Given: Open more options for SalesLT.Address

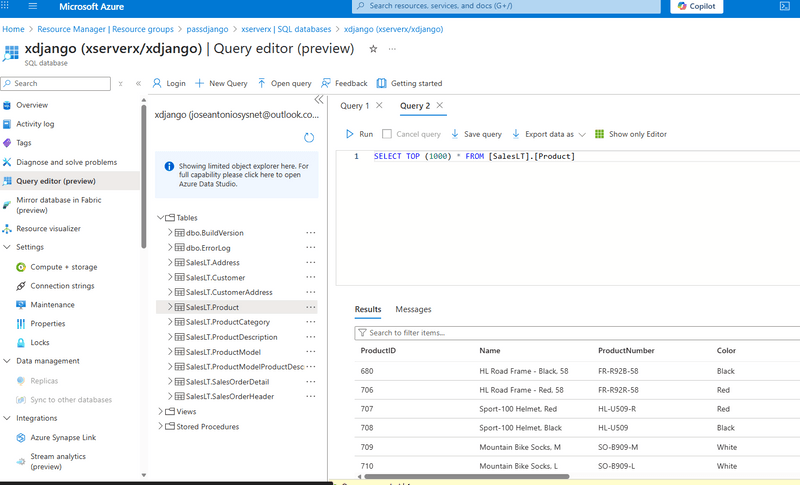Looking at the screenshot, I should tap(311, 262).
